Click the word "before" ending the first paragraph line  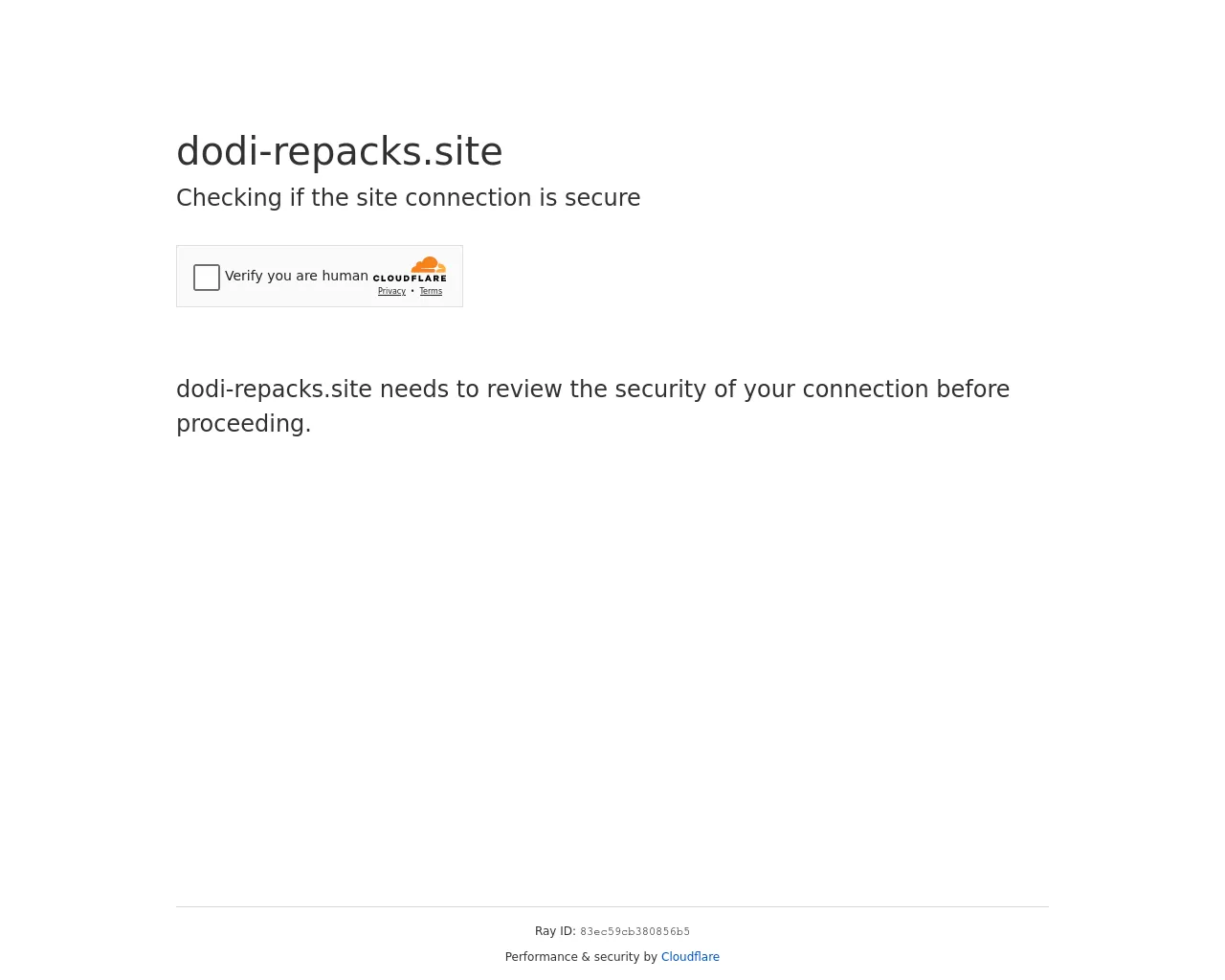972,390
